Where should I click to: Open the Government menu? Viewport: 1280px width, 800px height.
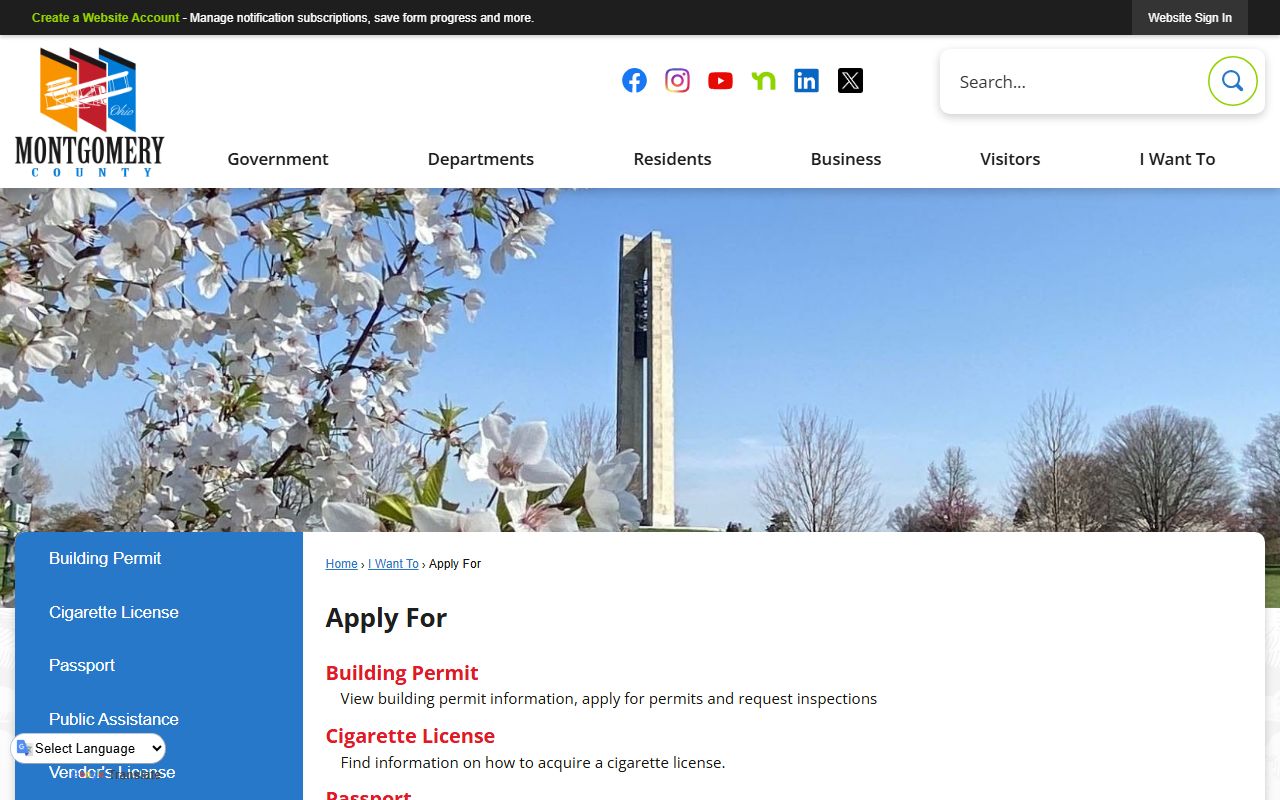coord(278,159)
